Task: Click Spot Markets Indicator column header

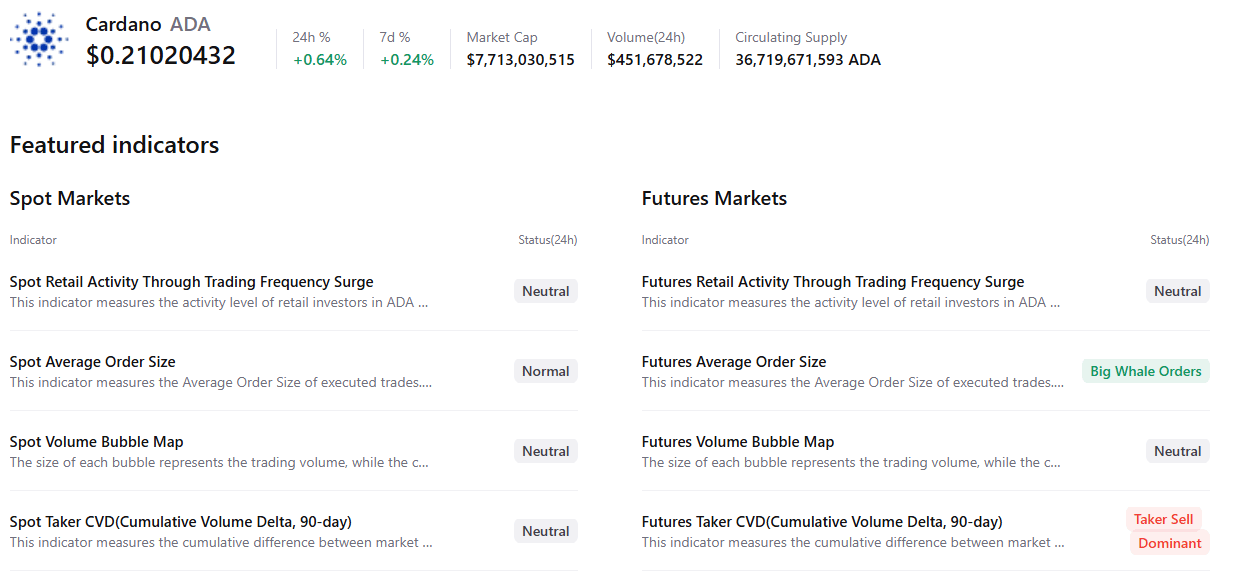Action: point(33,240)
